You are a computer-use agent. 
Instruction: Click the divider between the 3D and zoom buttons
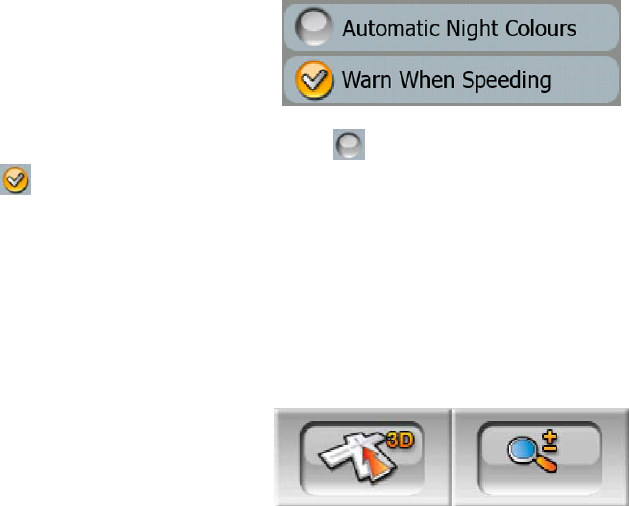[452, 457]
